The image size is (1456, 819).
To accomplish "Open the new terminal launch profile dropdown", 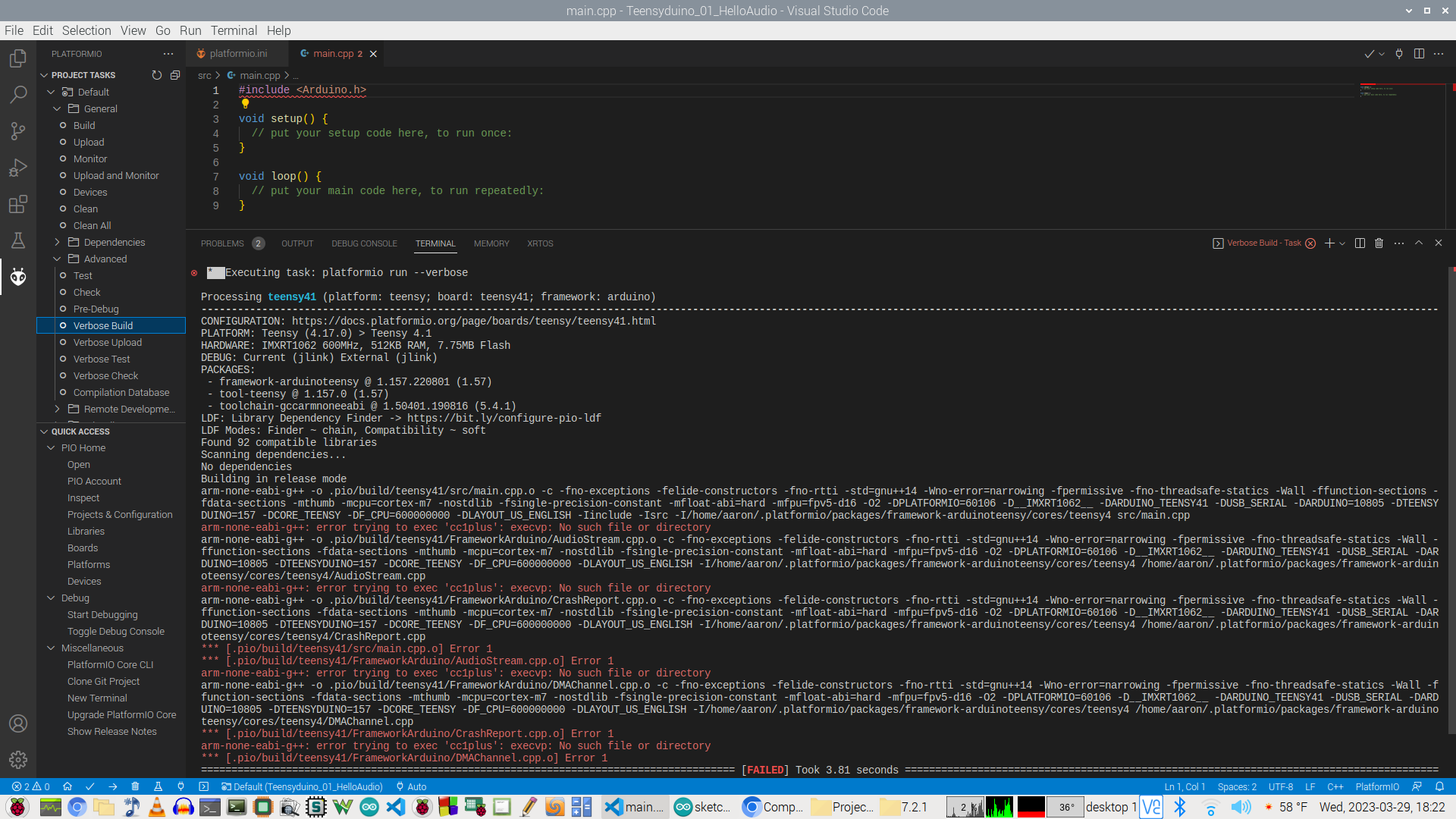I will 1343,243.
